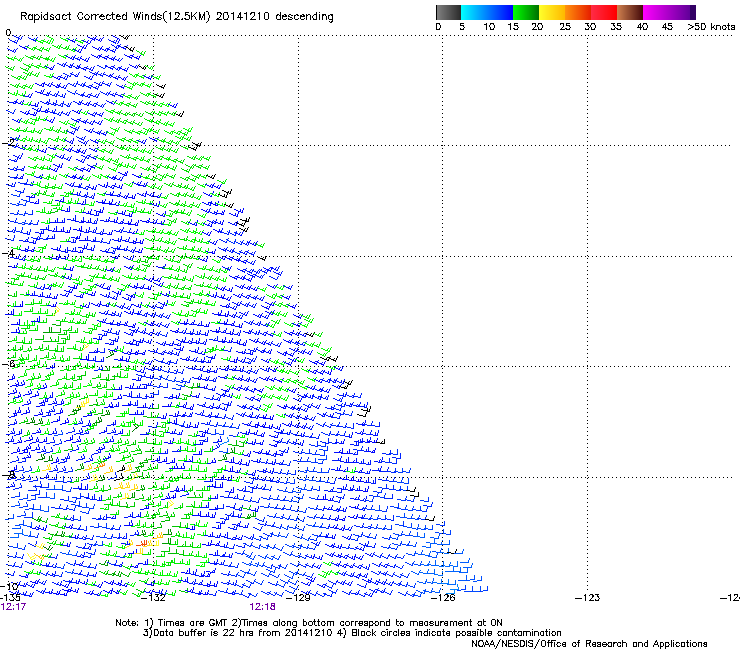Click the '20141210 descending' date text in title
Image resolution: width=740 pixels, height=650 pixels.
point(275,17)
